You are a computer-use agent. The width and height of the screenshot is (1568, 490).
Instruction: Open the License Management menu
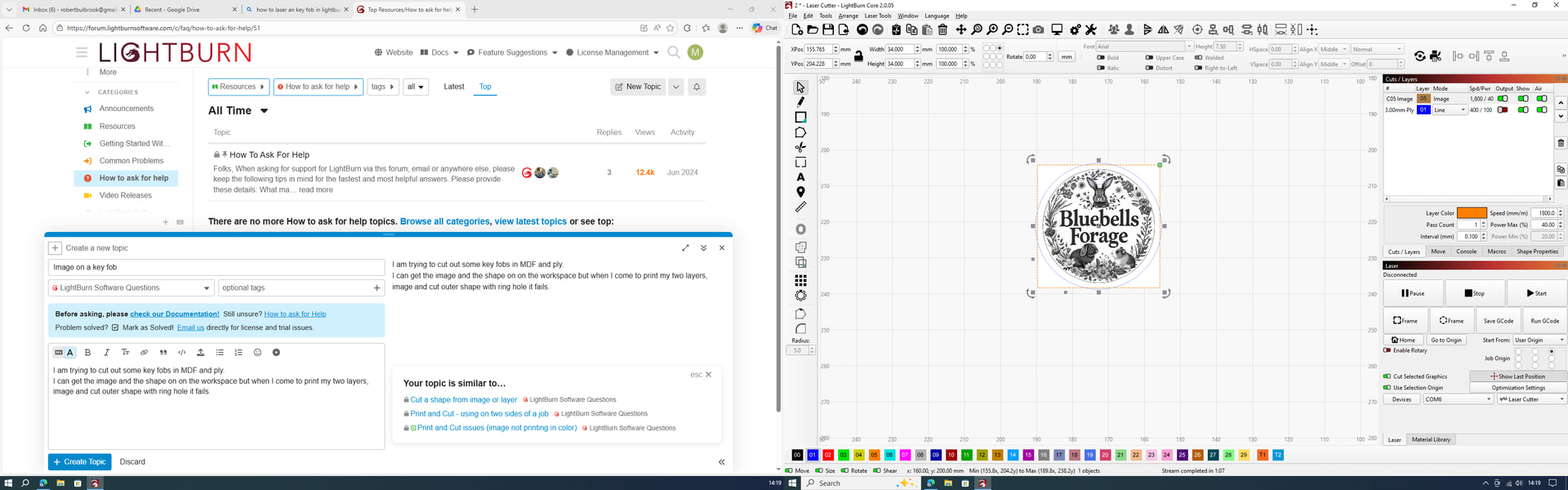pos(612,52)
